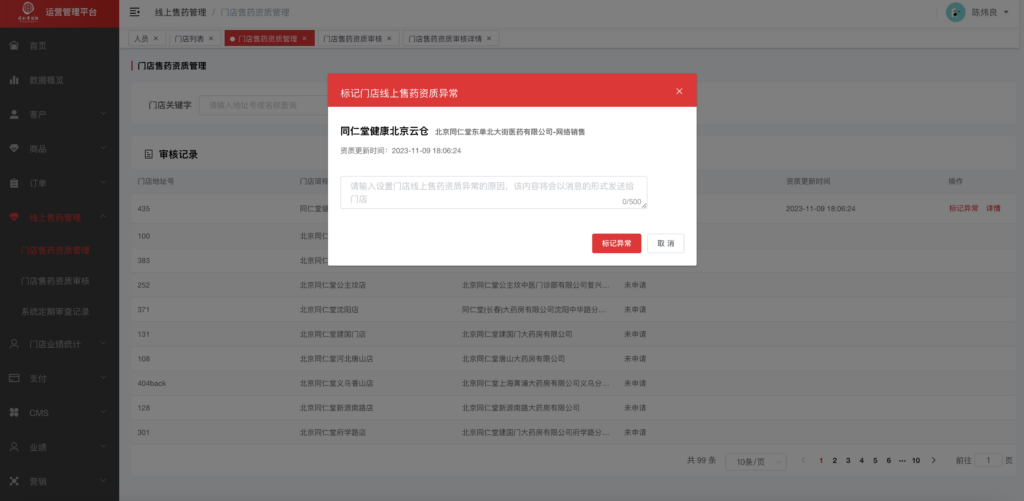Click the 订单 clipboard icon in the sidebar
Image resolution: width=1024 pixels, height=501 pixels.
click(14, 183)
